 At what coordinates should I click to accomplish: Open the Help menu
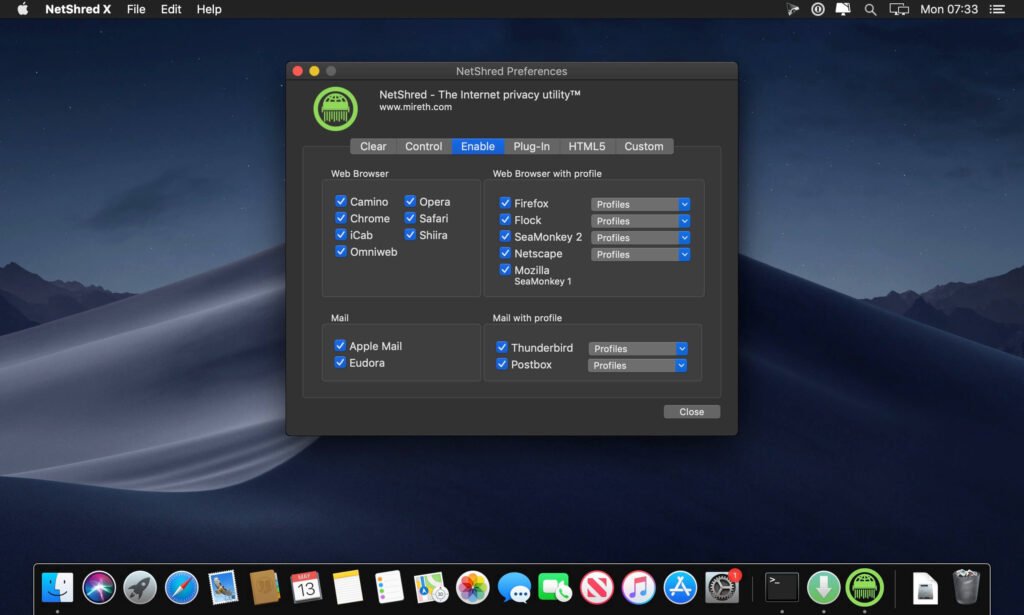[x=209, y=9]
